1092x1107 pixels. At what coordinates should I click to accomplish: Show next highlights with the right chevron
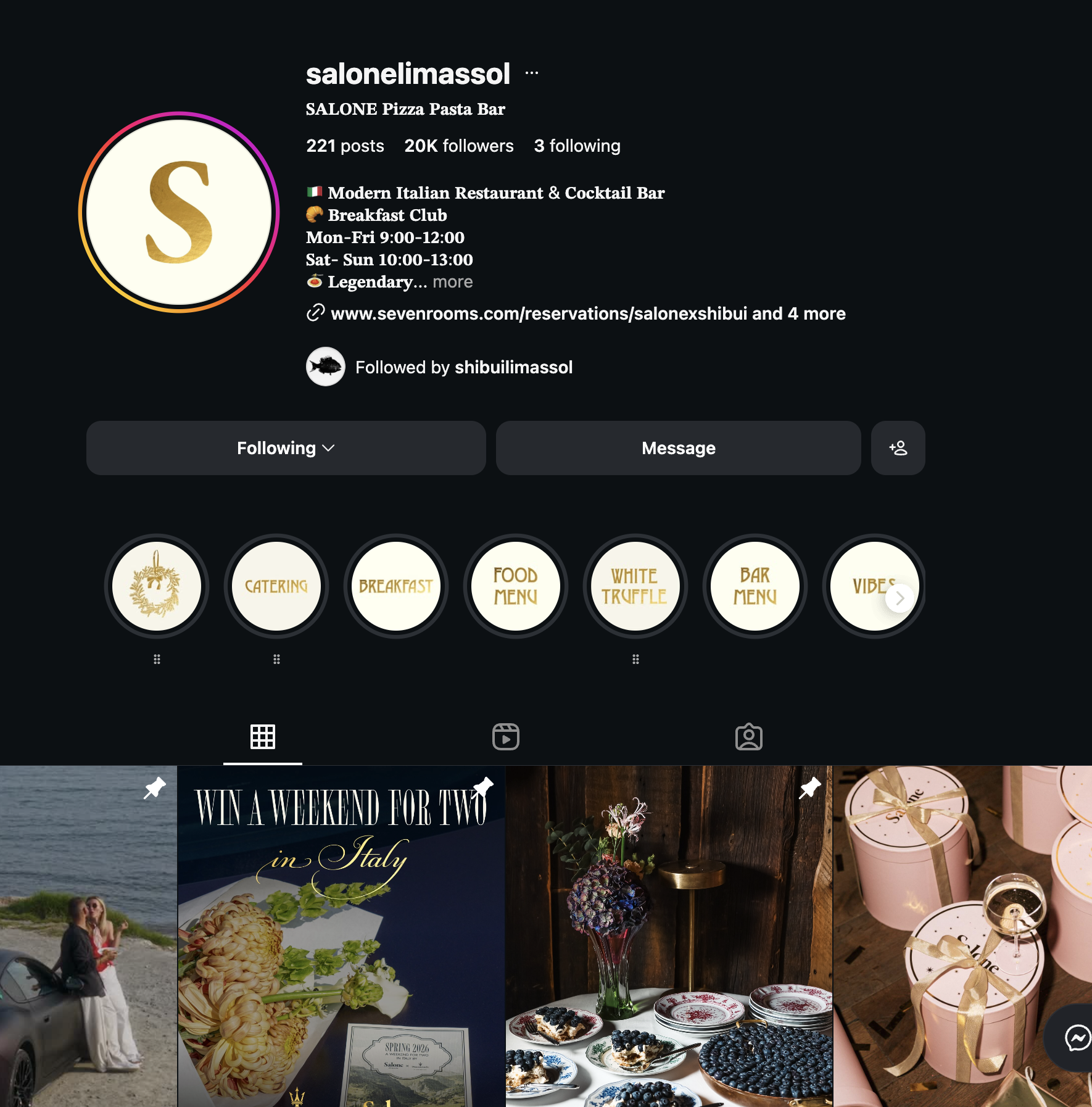[x=900, y=598]
